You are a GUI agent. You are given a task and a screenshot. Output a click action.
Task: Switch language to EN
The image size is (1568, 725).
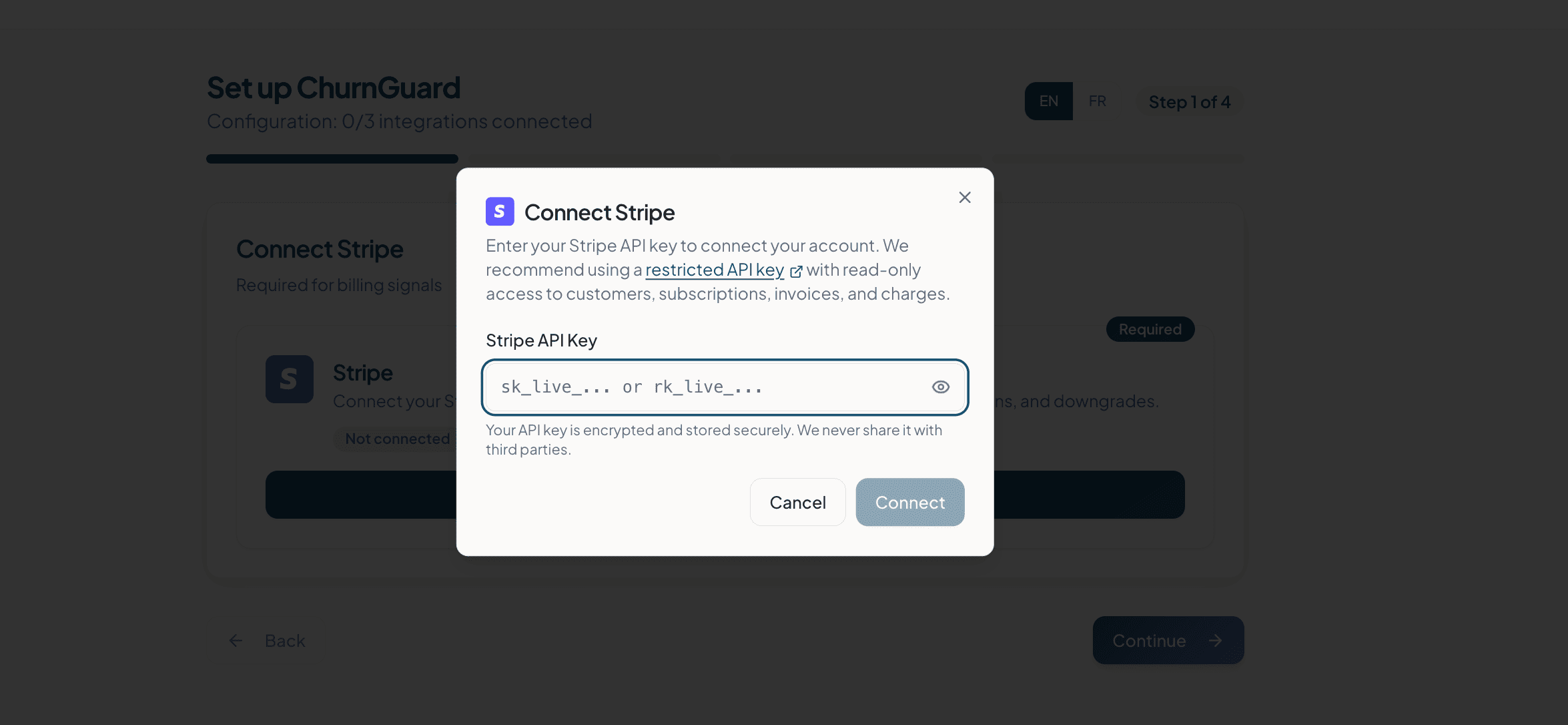click(x=1048, y=101)
